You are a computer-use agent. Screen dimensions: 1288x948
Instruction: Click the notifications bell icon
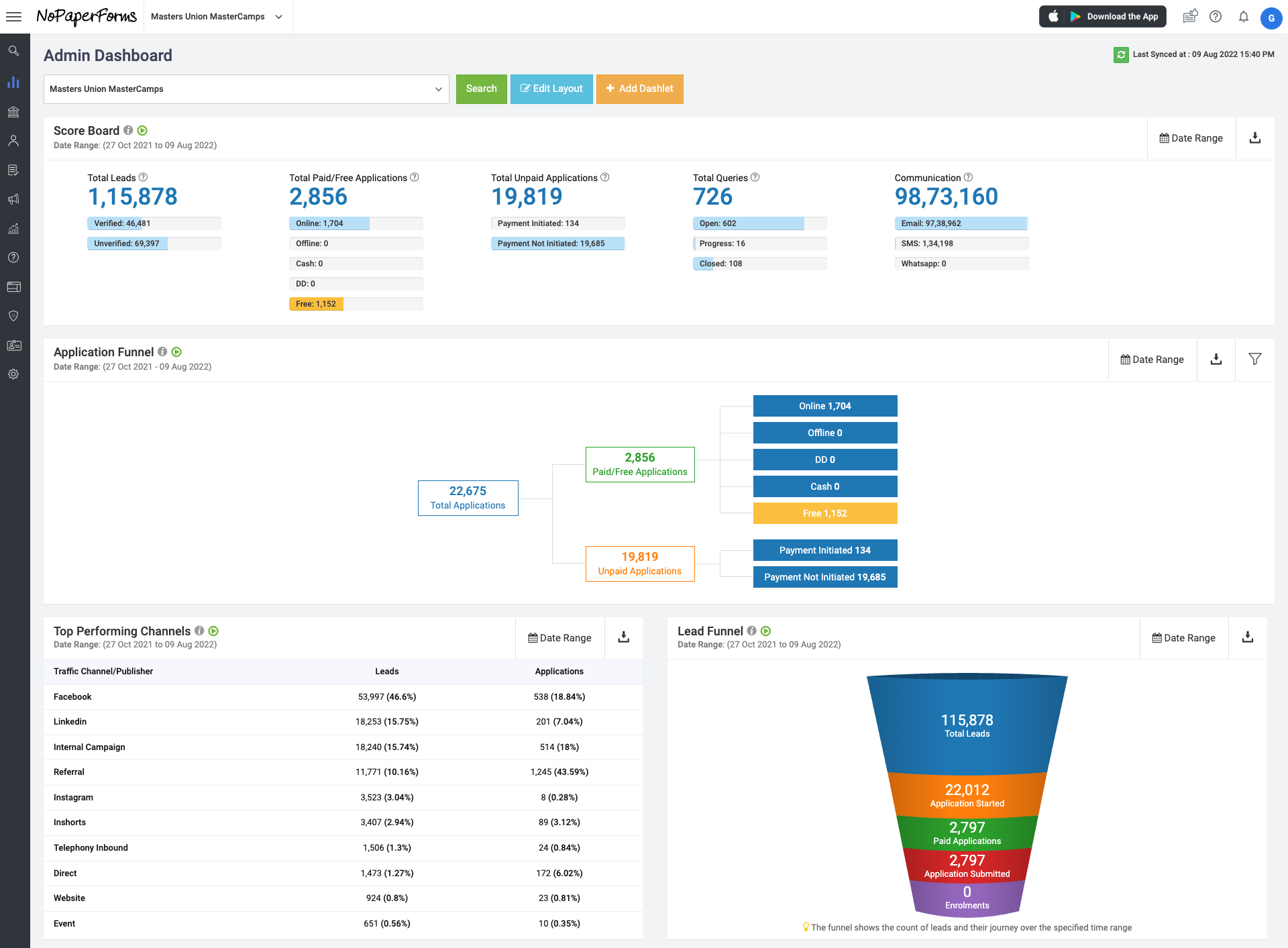pos(1243,17)
